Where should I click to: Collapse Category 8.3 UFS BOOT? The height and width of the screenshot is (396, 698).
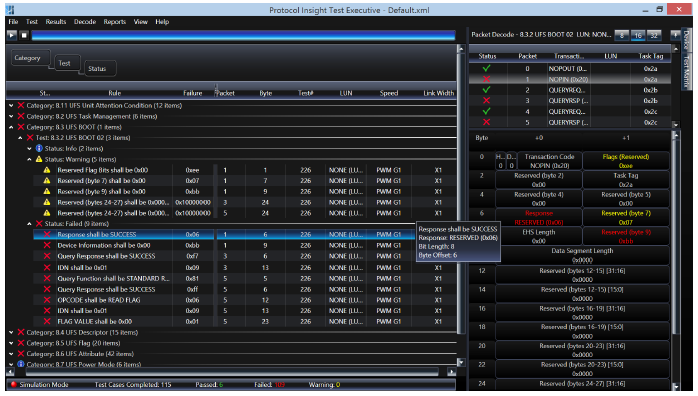(x=11, y=127)
